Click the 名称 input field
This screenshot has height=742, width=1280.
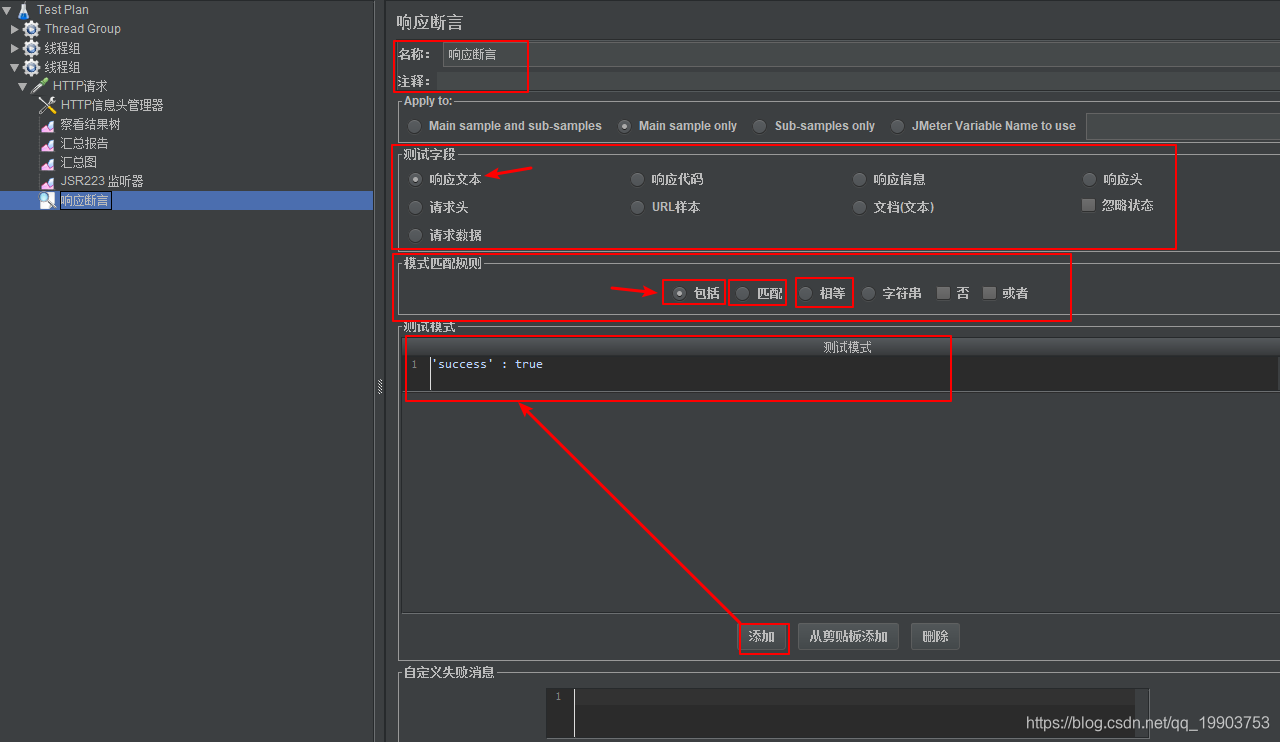tap(861, 55)
